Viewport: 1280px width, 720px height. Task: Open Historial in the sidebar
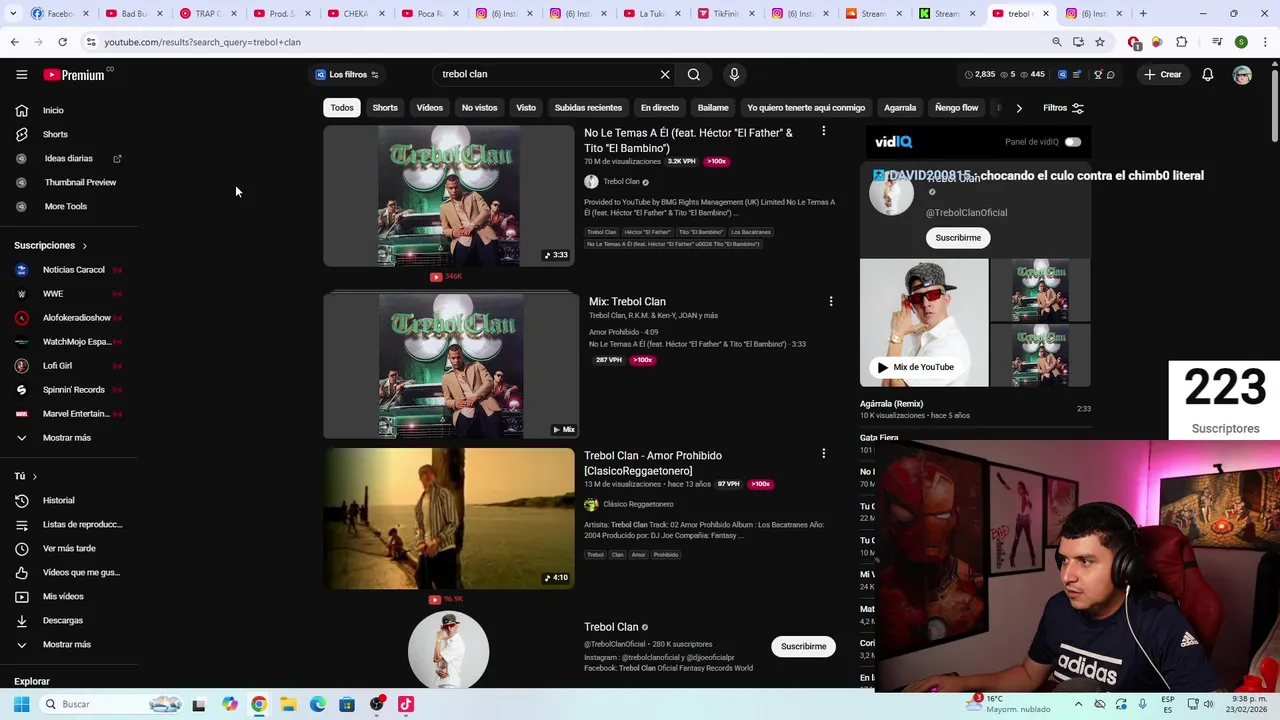click(x=58, y=500)
